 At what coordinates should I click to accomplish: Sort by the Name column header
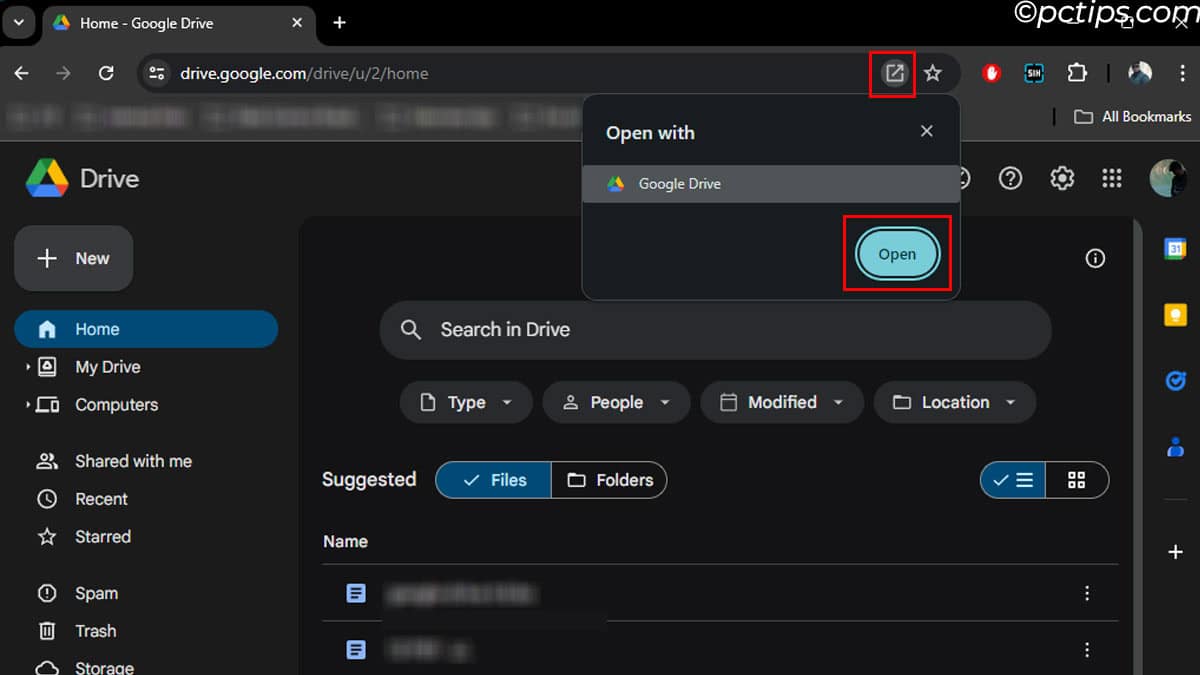345,541
